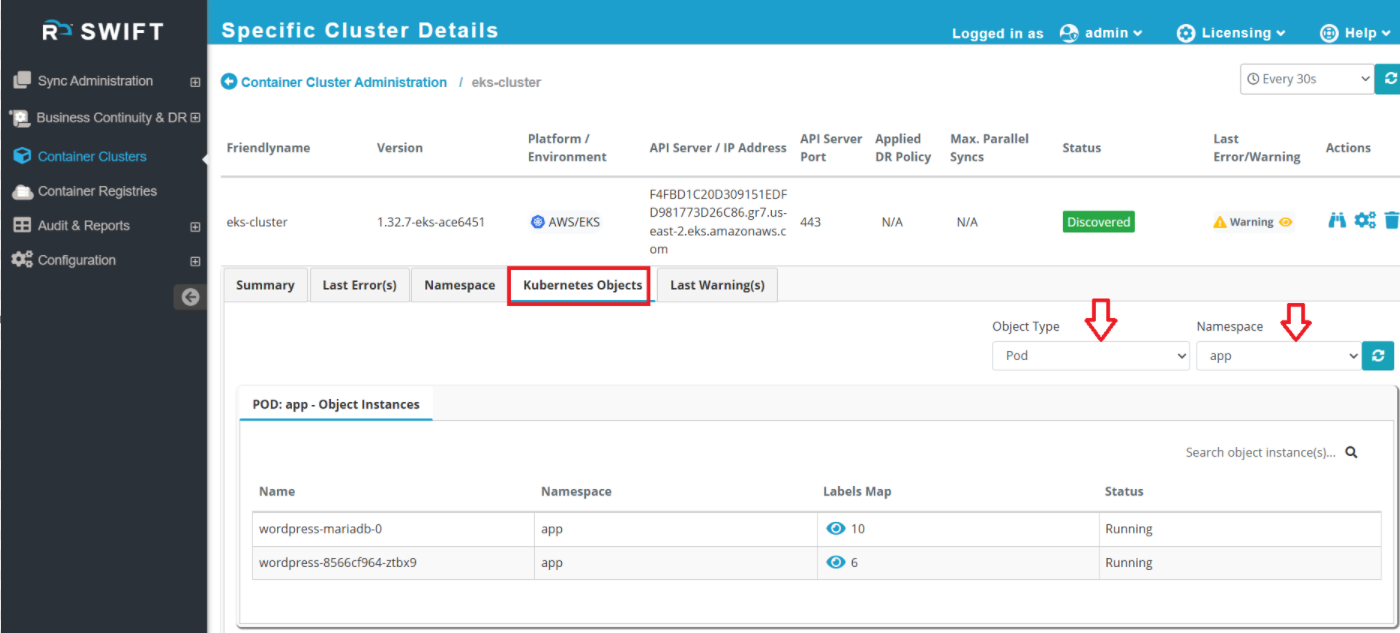
Task: Open the Namespace dropdown showing app
Action: (x=1279, y=355)
